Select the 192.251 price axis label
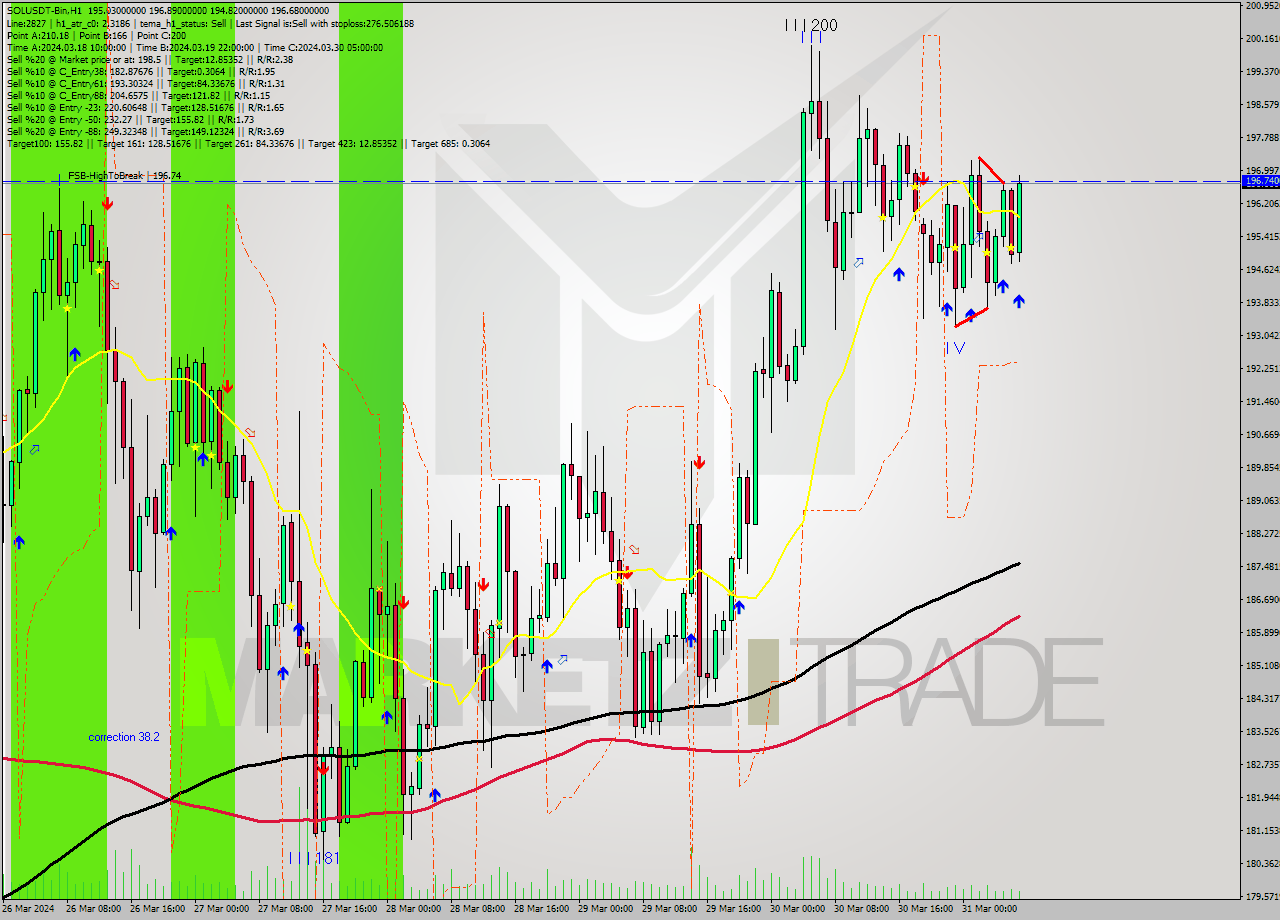The image size is (1280, 920). 1262,368
